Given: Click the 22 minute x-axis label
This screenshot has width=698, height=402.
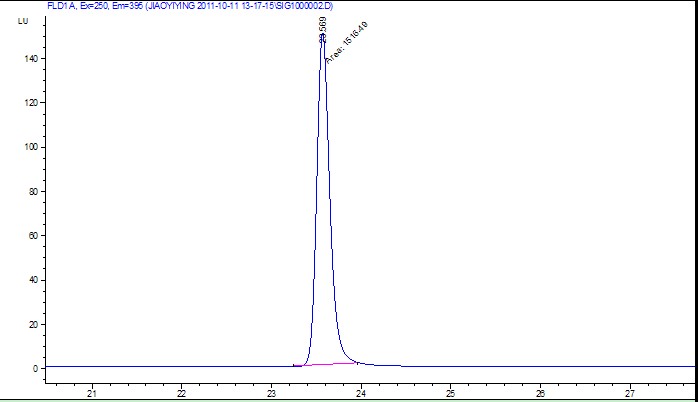Looking at the screenshot, I should tap(181, 394).
